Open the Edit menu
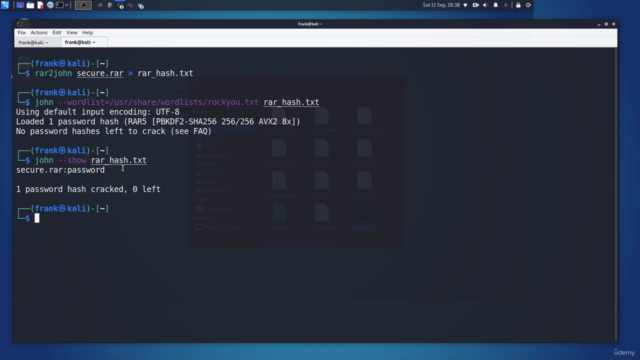Screen dimensions: 640x360 [57, 33]
